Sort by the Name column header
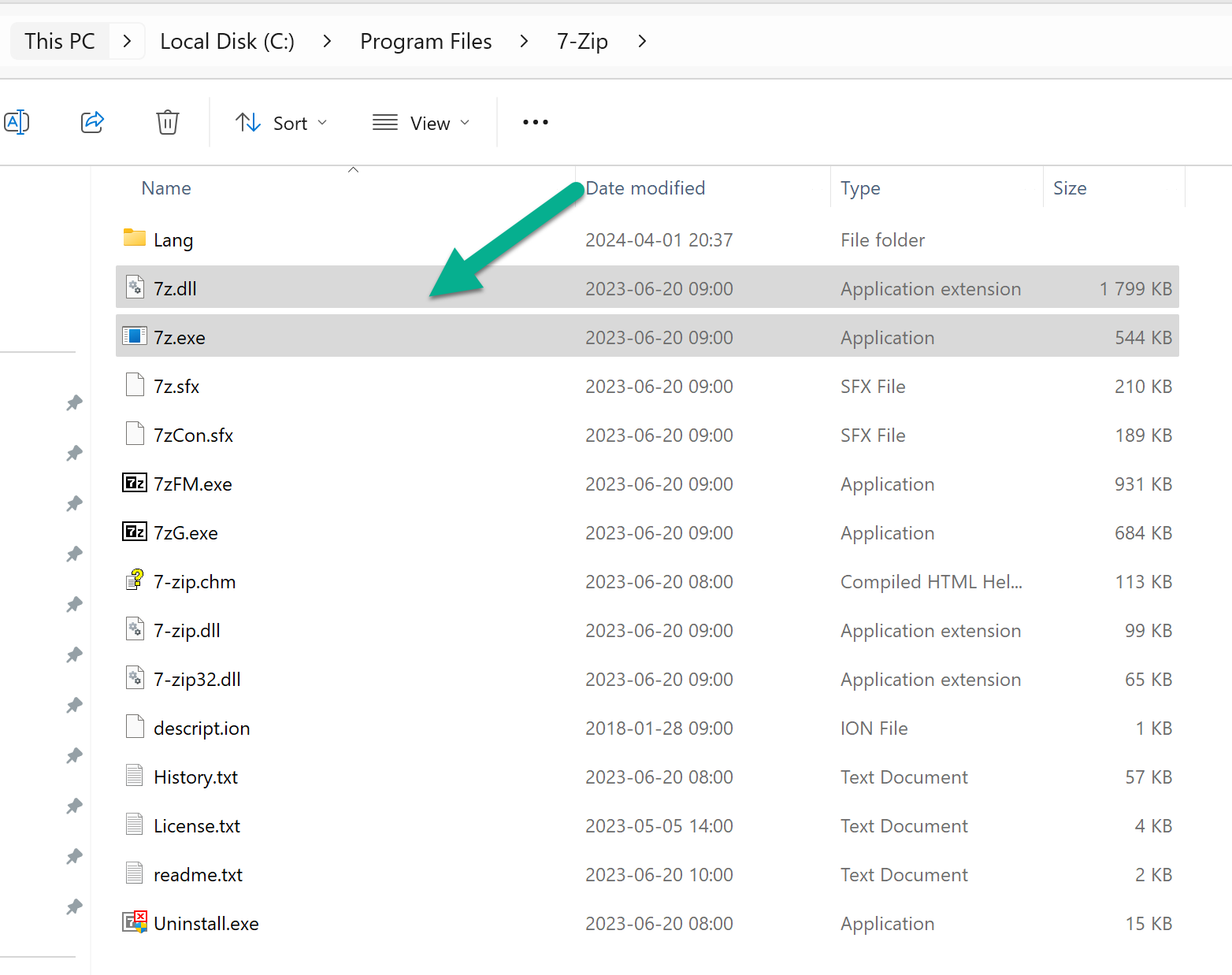1232x975 pixels. [166, 188]
